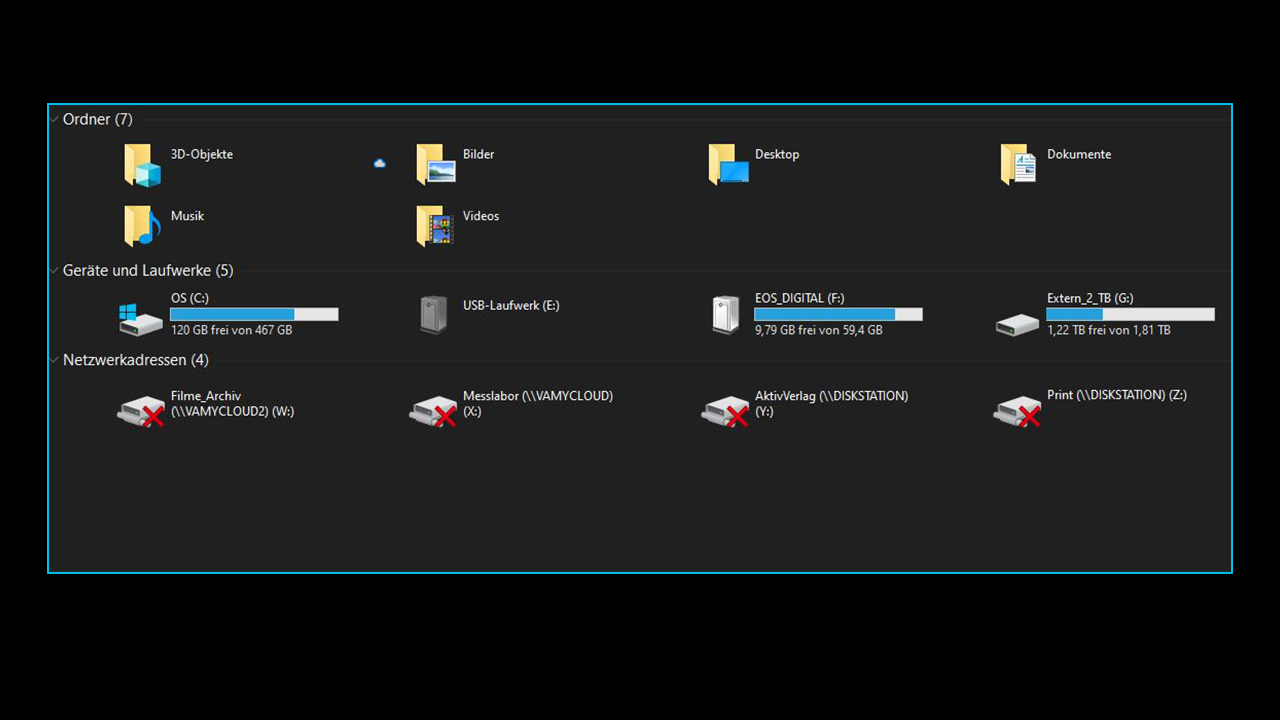The width and height of the screenshot is (1280, 720).
Task: Select the Desktop folder icon
Action: (727, 166)
